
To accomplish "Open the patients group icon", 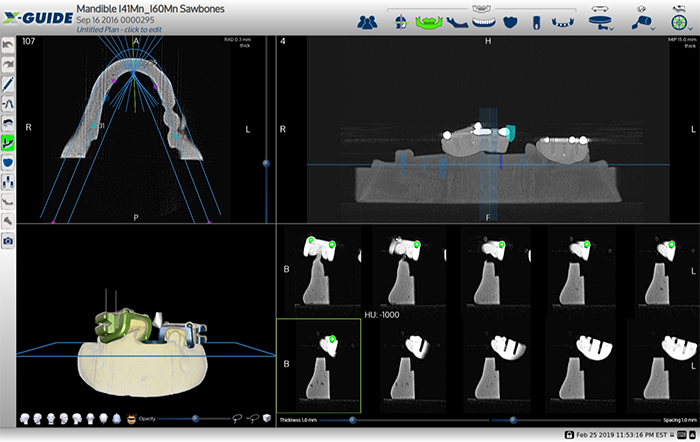I will 367,20.
